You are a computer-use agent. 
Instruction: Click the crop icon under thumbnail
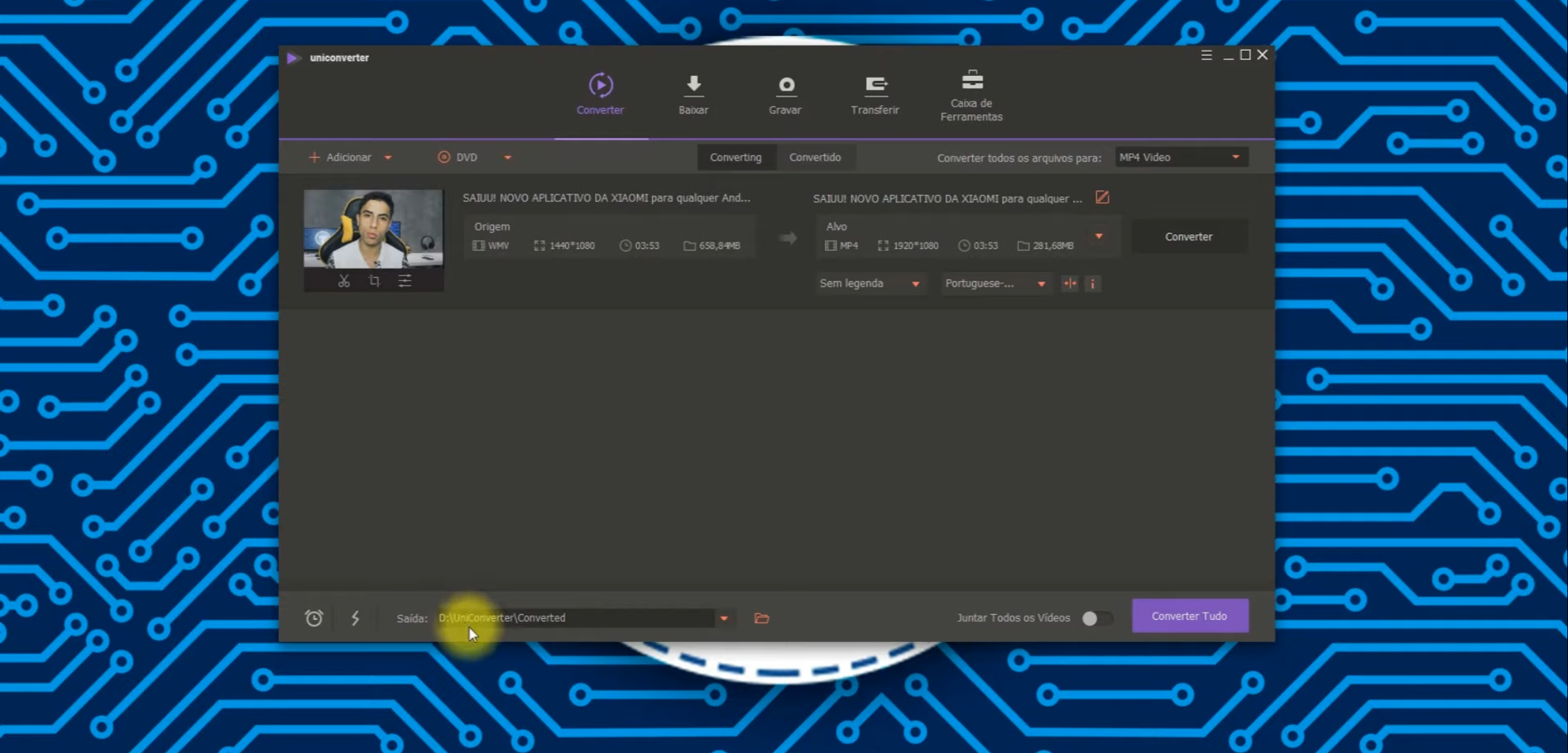[x=375, y=281]
